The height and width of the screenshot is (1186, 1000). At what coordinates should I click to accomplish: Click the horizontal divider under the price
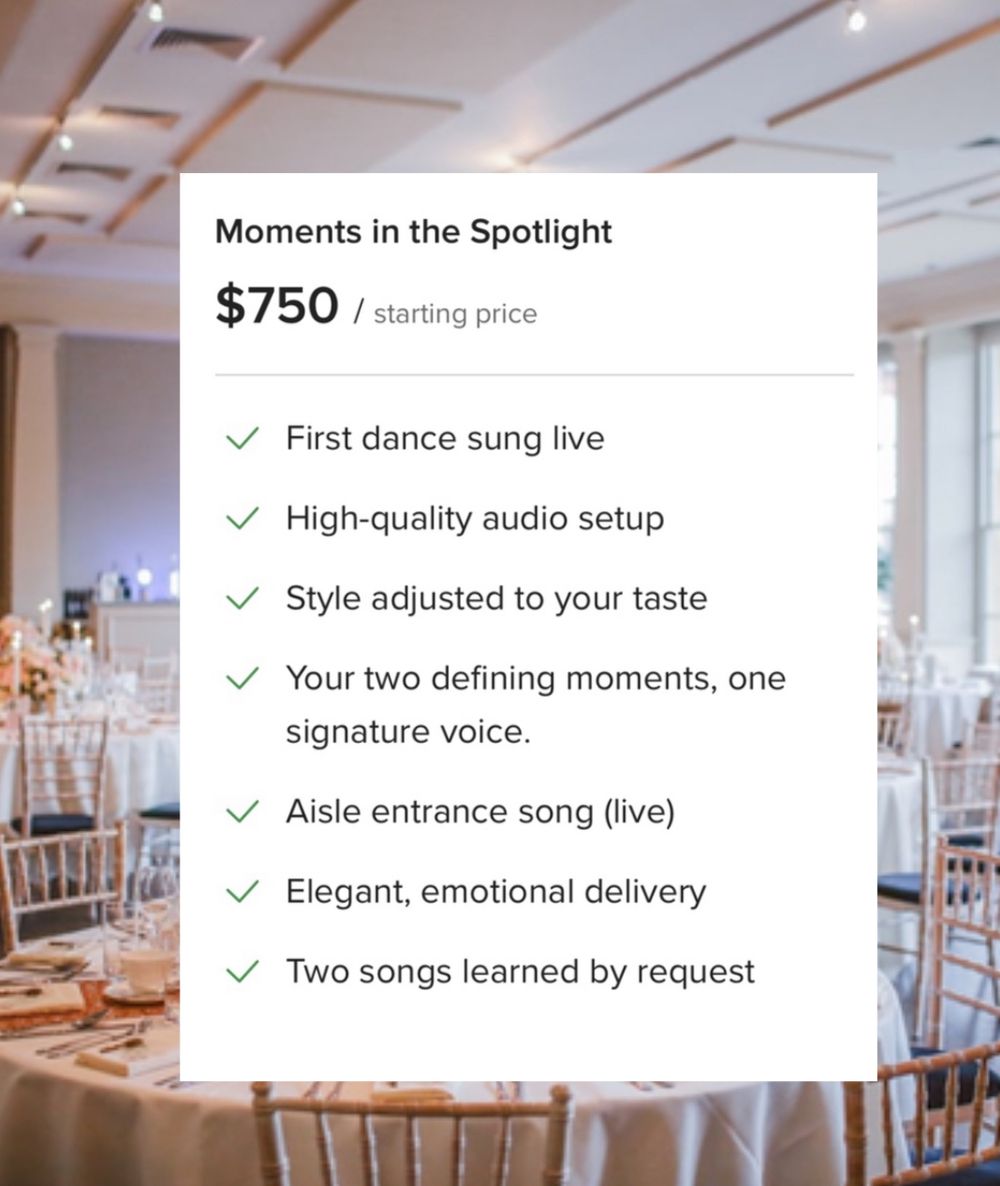click(x=534, y=375)
